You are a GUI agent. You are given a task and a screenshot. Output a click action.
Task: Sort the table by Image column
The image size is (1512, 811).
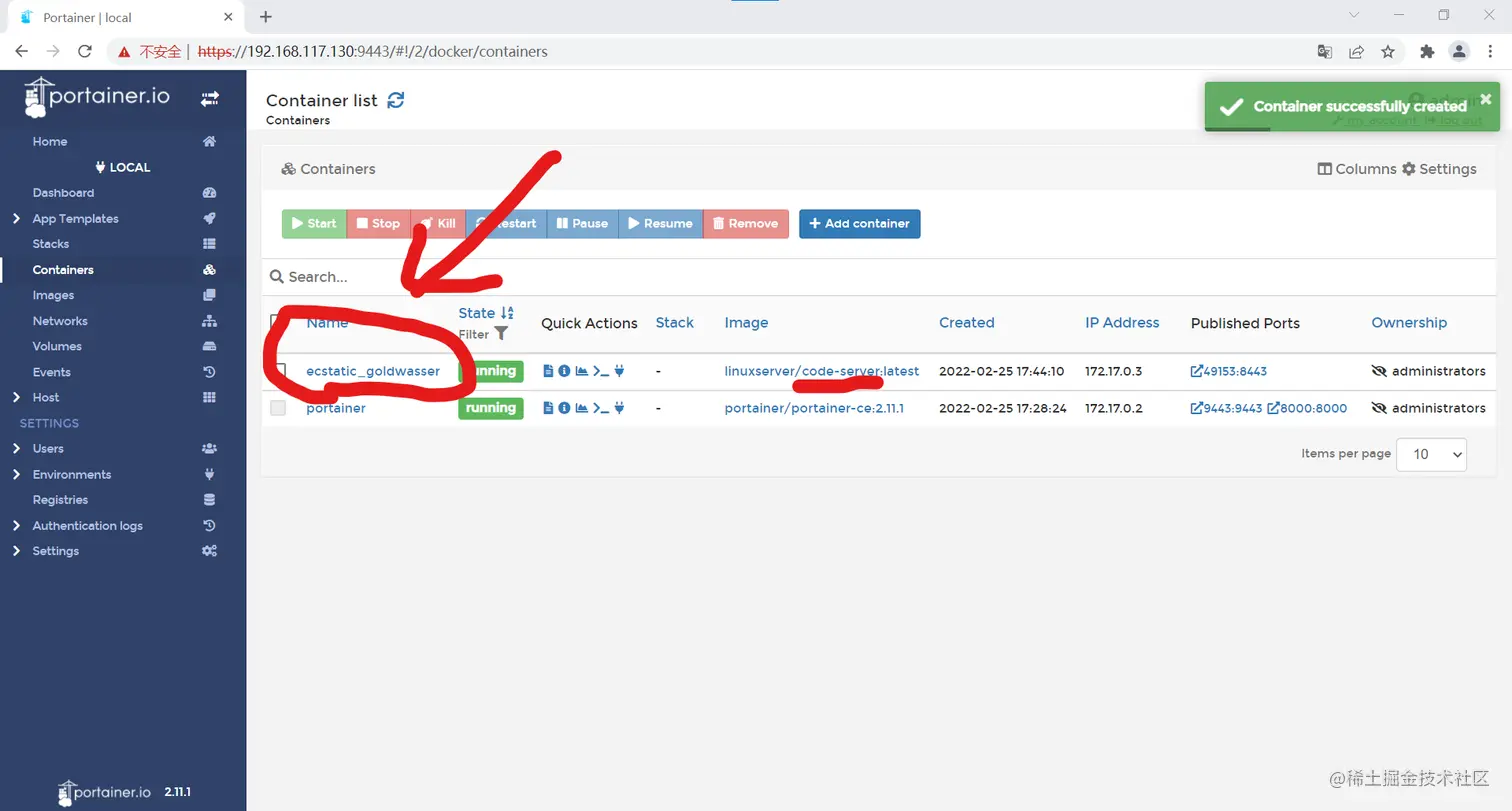tap(746, 323)
